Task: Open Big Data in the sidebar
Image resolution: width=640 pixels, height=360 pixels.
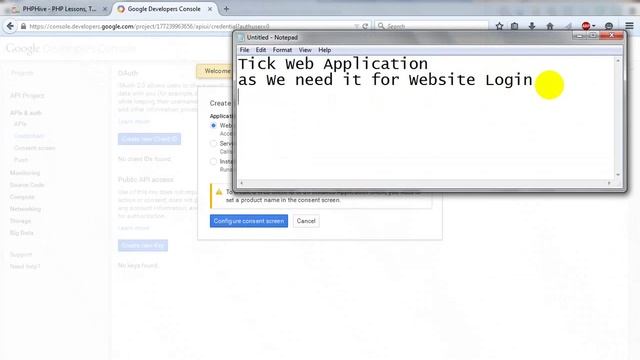Action: click(22, 233)
